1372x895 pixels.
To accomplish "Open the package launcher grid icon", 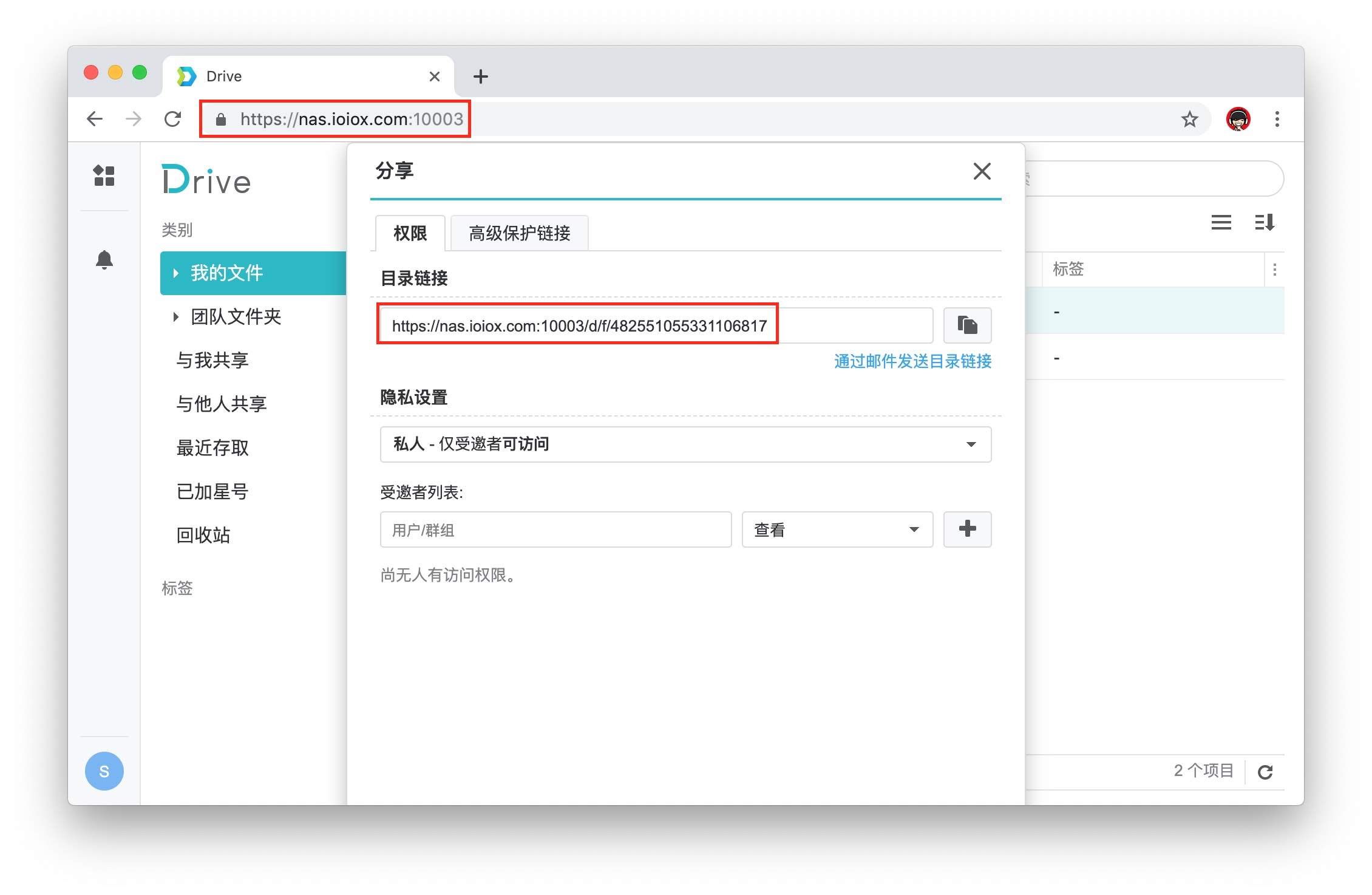I will (104, 176).
